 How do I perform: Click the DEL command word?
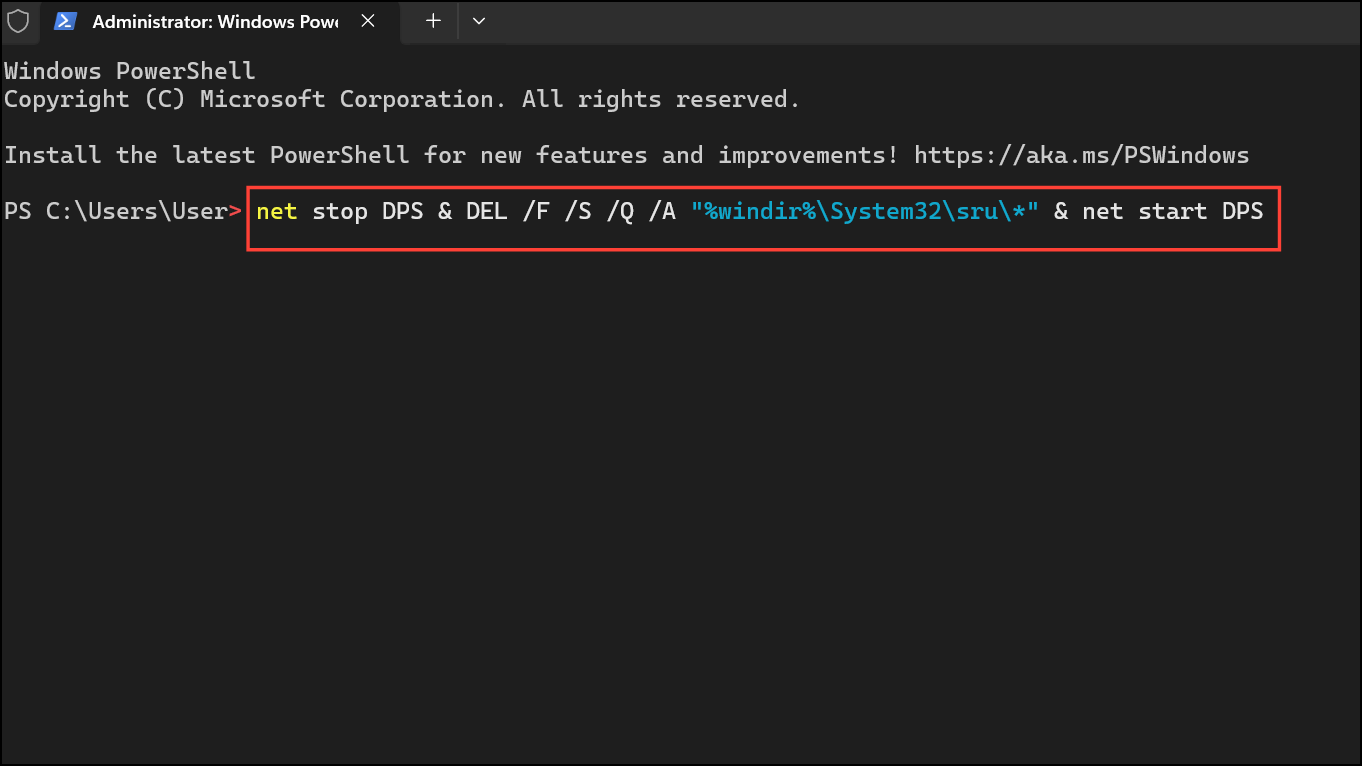(487, 212)
